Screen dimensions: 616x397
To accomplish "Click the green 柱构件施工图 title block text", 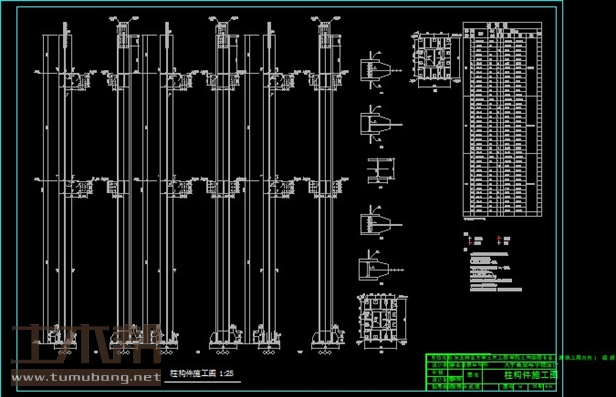I will coord(531,375).
